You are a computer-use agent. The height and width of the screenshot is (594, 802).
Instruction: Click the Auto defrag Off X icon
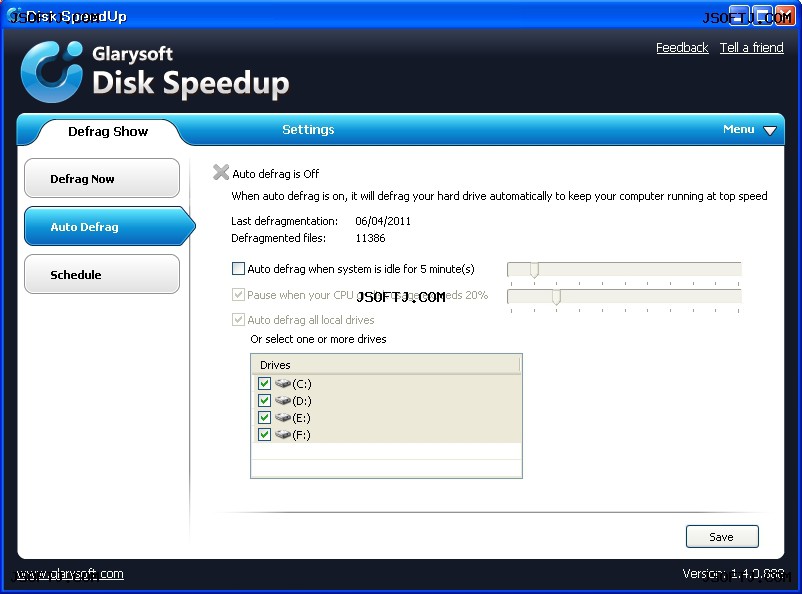(x=221, y=172)
